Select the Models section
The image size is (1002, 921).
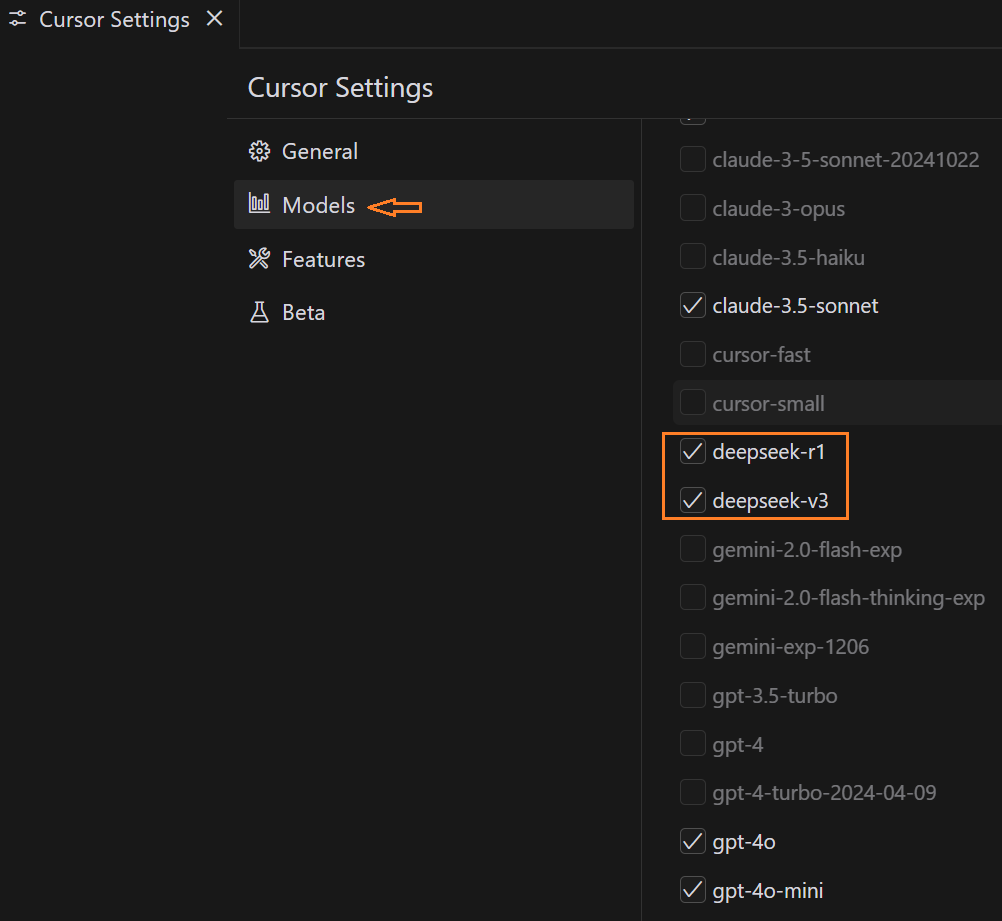pos(433,205)
